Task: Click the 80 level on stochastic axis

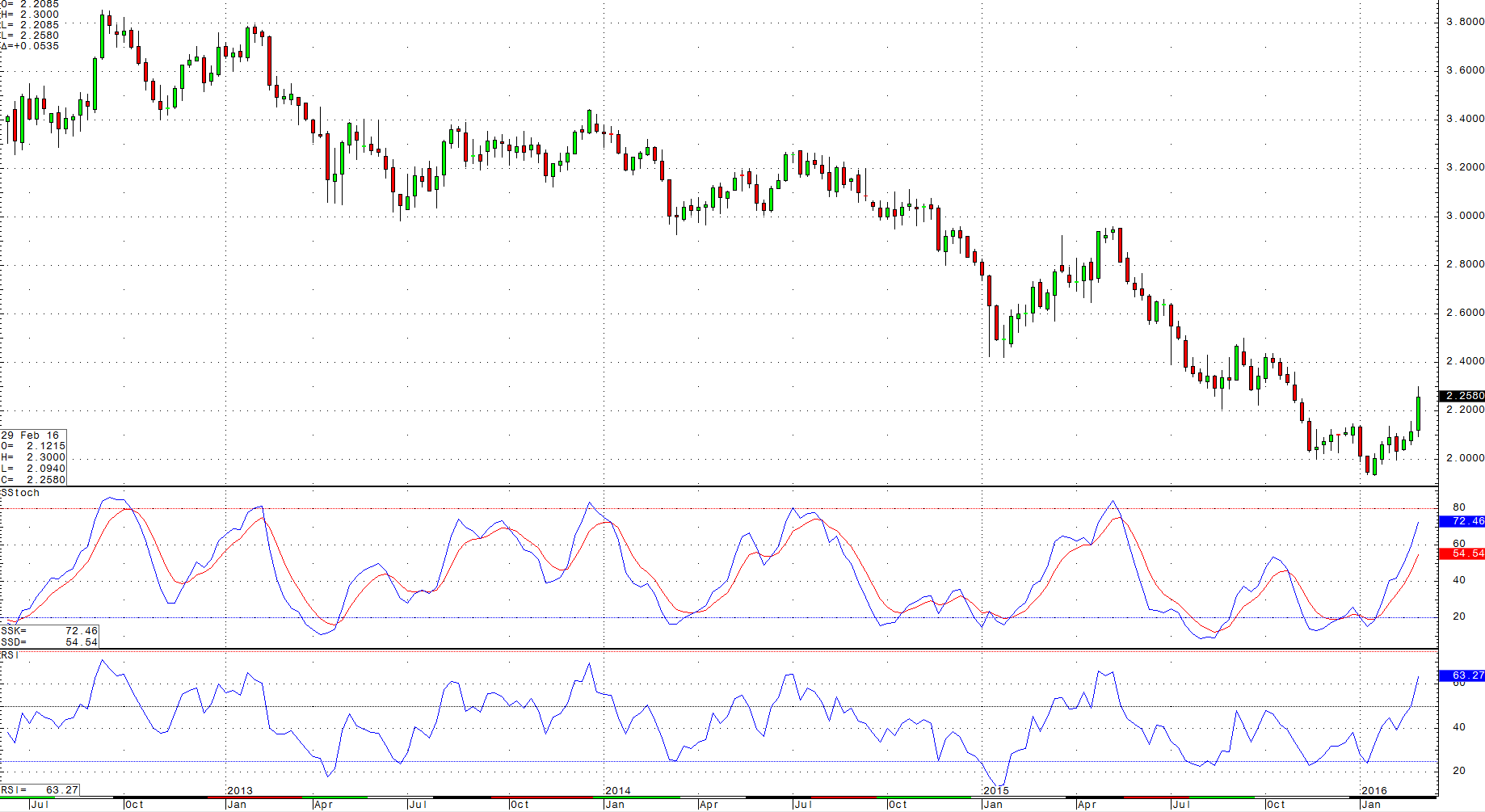Action: tap(1459, 507)
